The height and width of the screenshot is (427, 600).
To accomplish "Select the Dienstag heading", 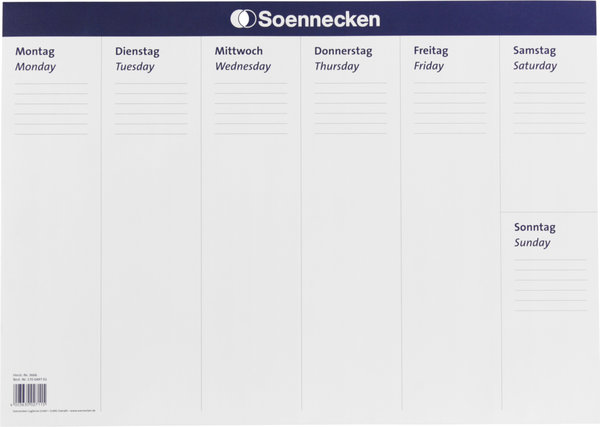I will click(139, 51).
